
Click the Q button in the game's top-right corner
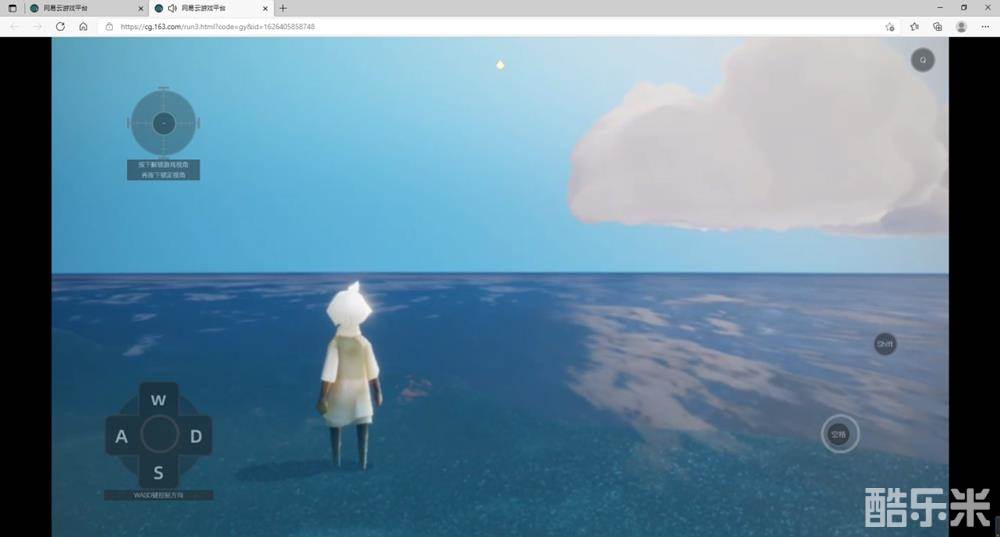pyautogui.click(x=922, y=60)
